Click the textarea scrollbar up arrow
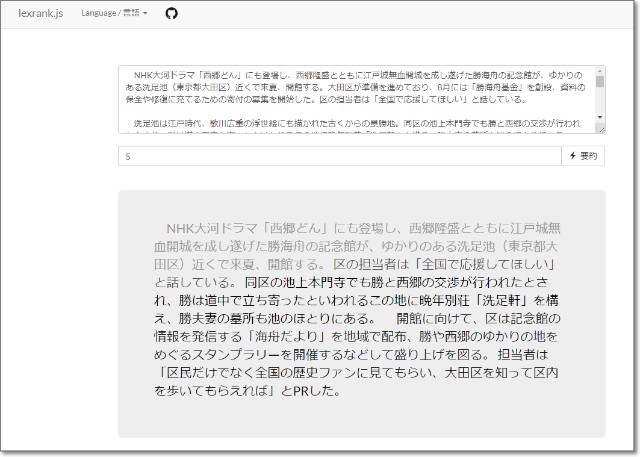The image size is (640, 457). pos(600,71)
